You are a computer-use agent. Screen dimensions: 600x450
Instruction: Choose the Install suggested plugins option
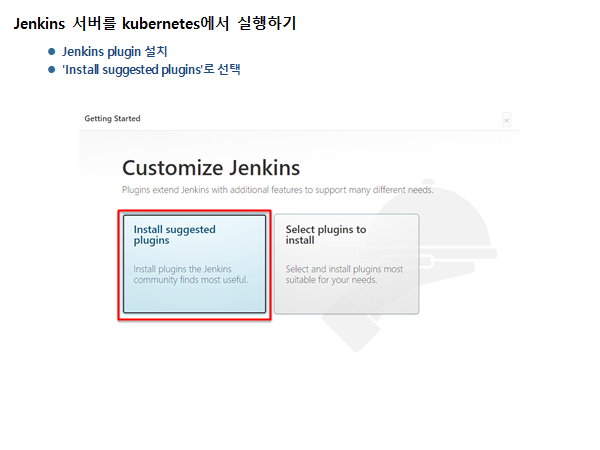coord(194,264)
